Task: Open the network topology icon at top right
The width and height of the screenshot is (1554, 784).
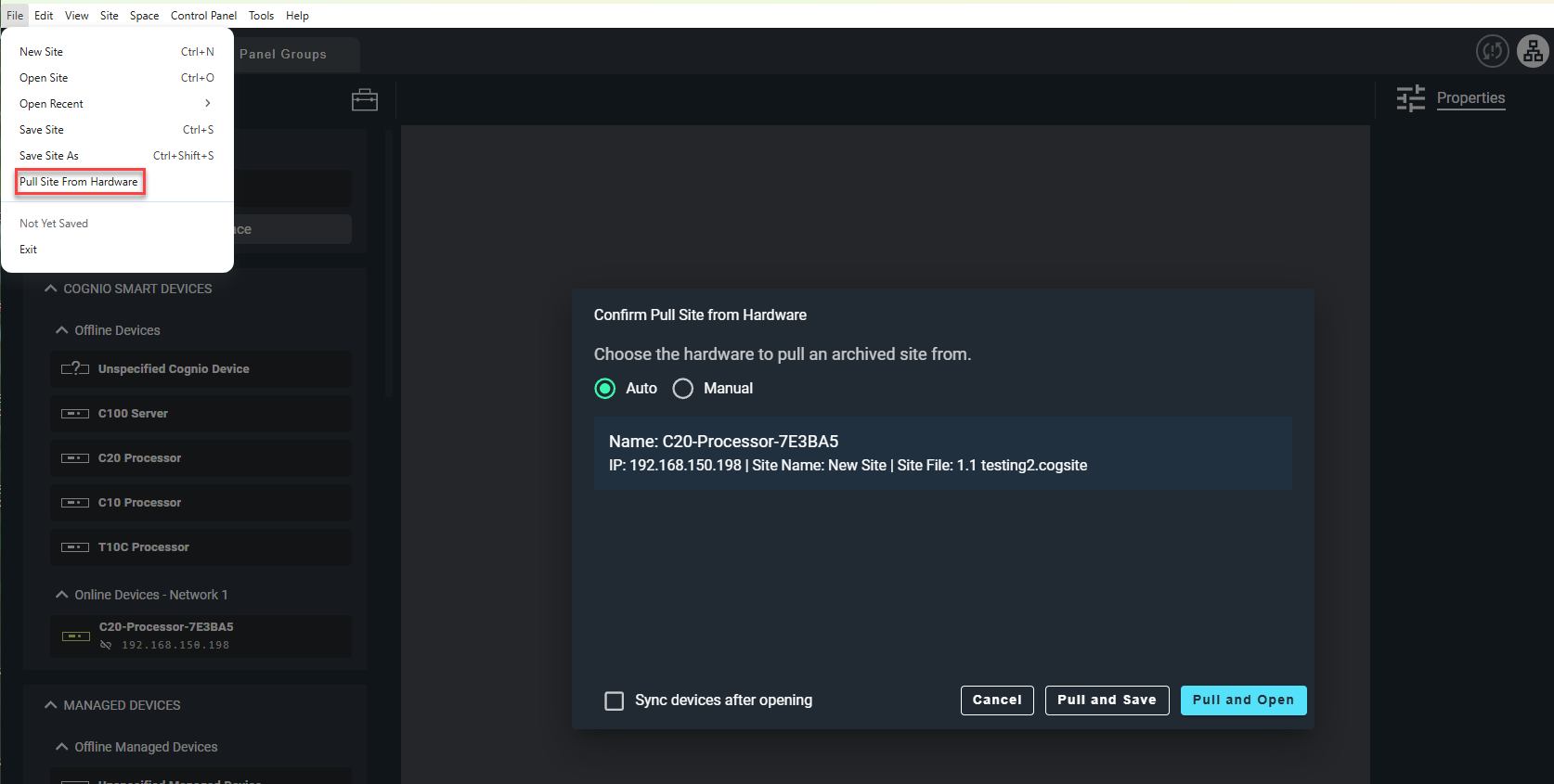Action: click(1533, 51)
